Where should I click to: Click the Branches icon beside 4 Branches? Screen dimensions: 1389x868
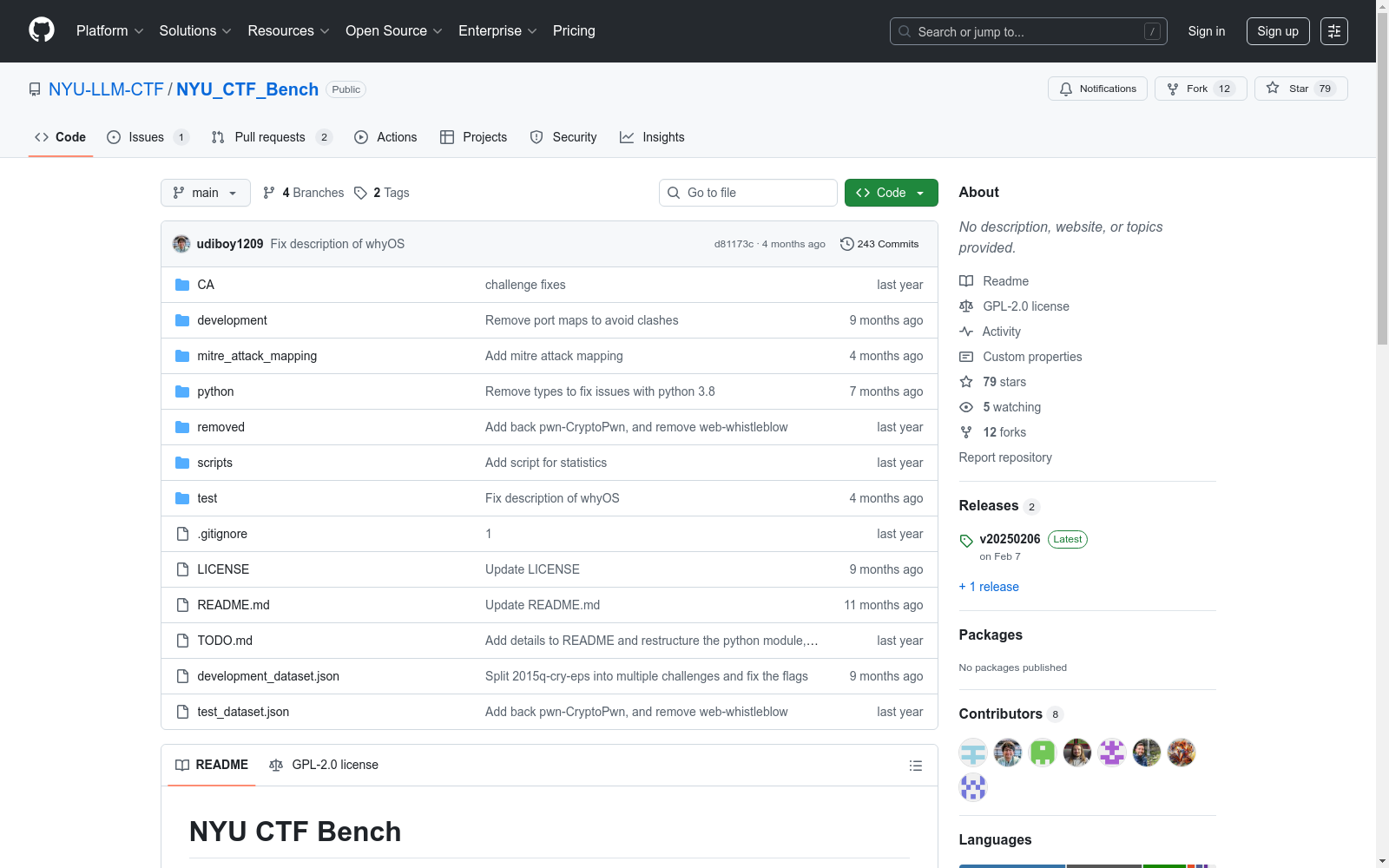click(269, 193)
